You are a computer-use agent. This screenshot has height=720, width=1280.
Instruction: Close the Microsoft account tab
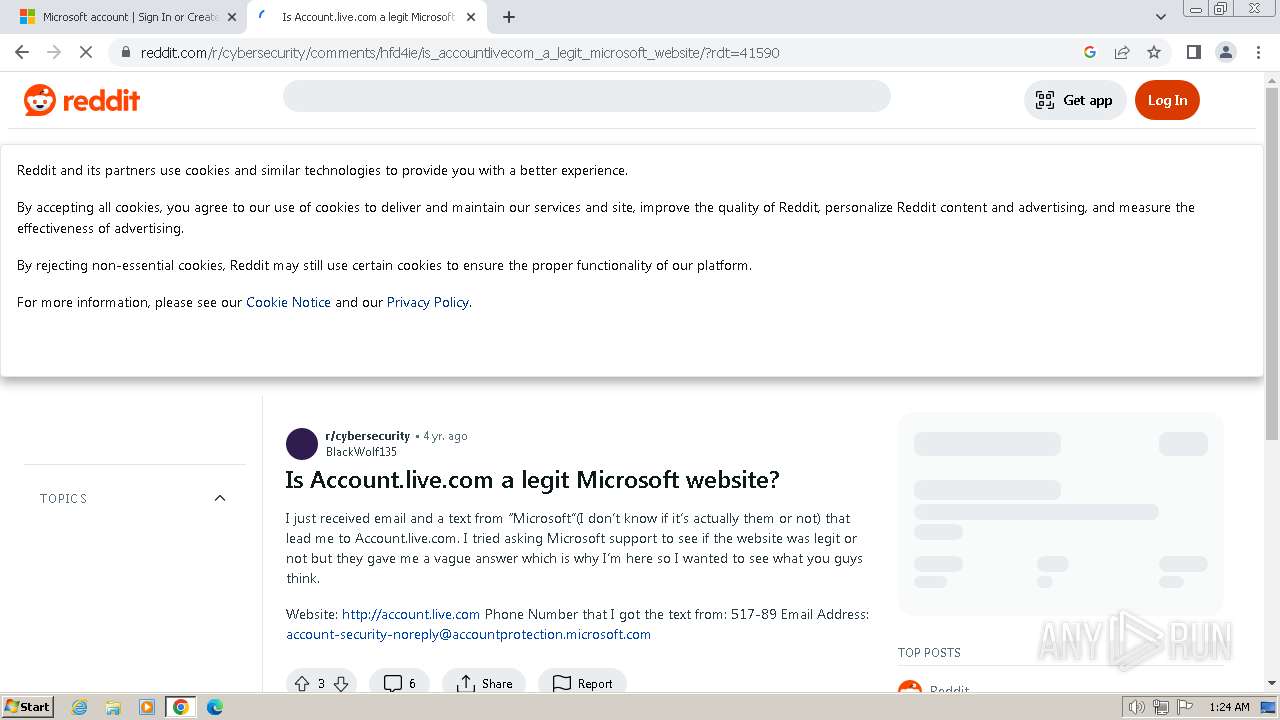(232, 17)
